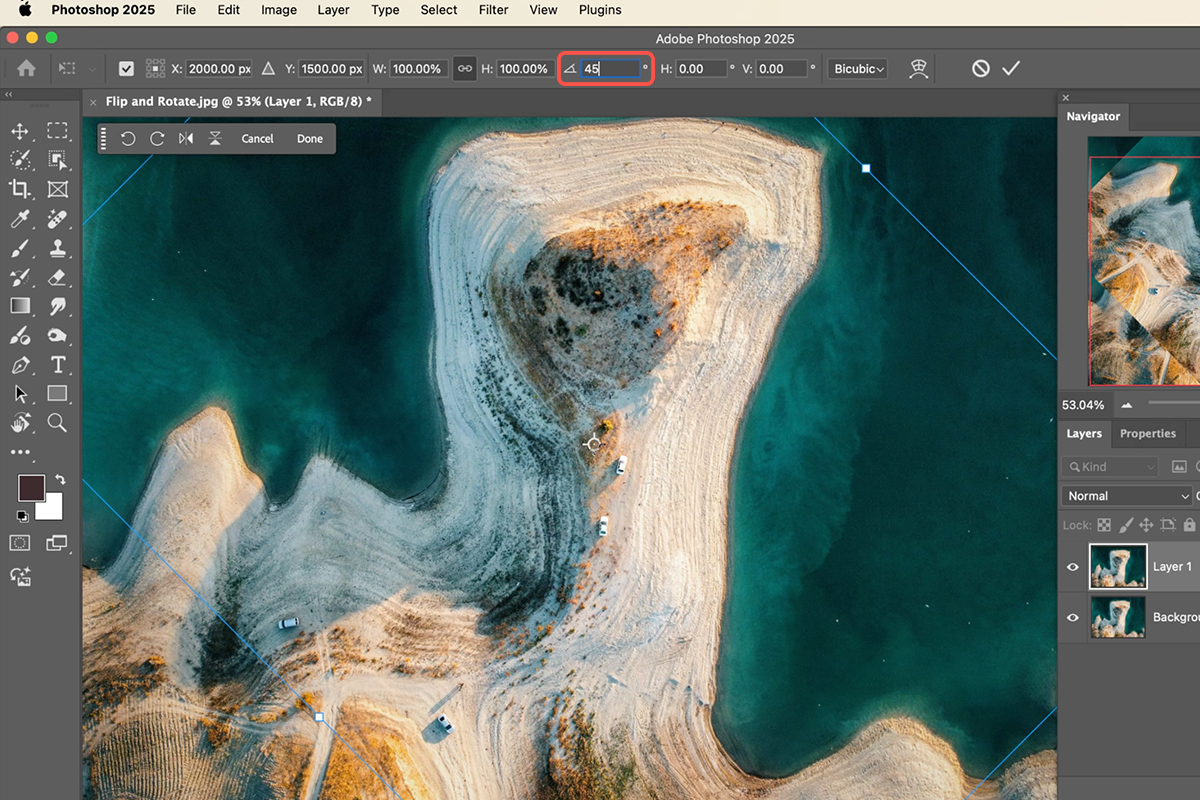Pick the Clone Stamp tool
1200x800 pixels.
click(x=57, y=248)
